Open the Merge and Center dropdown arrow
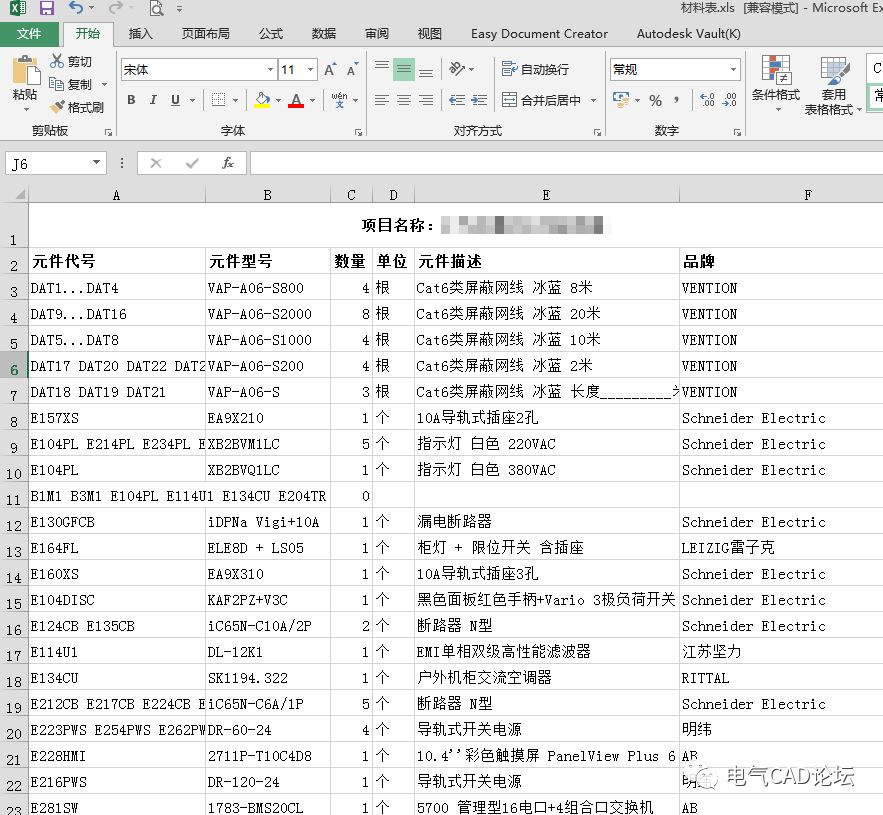The width and height of the screenshot is (883, 815). point(594,101)
